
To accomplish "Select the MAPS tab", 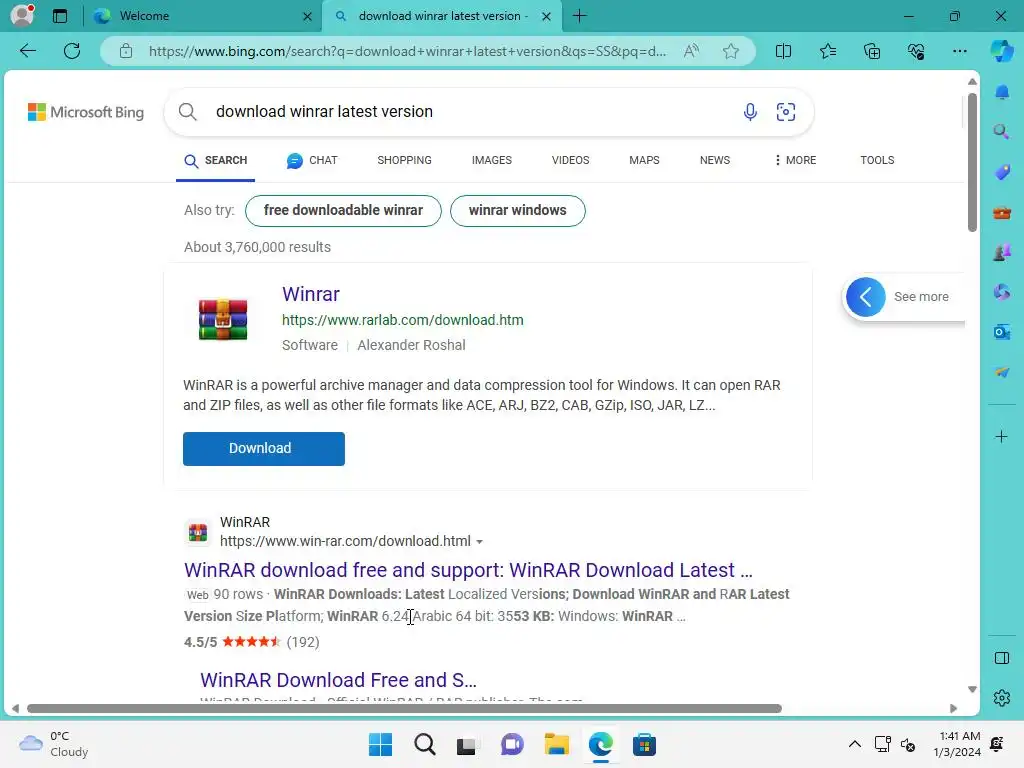I will (x=644, y=160).
